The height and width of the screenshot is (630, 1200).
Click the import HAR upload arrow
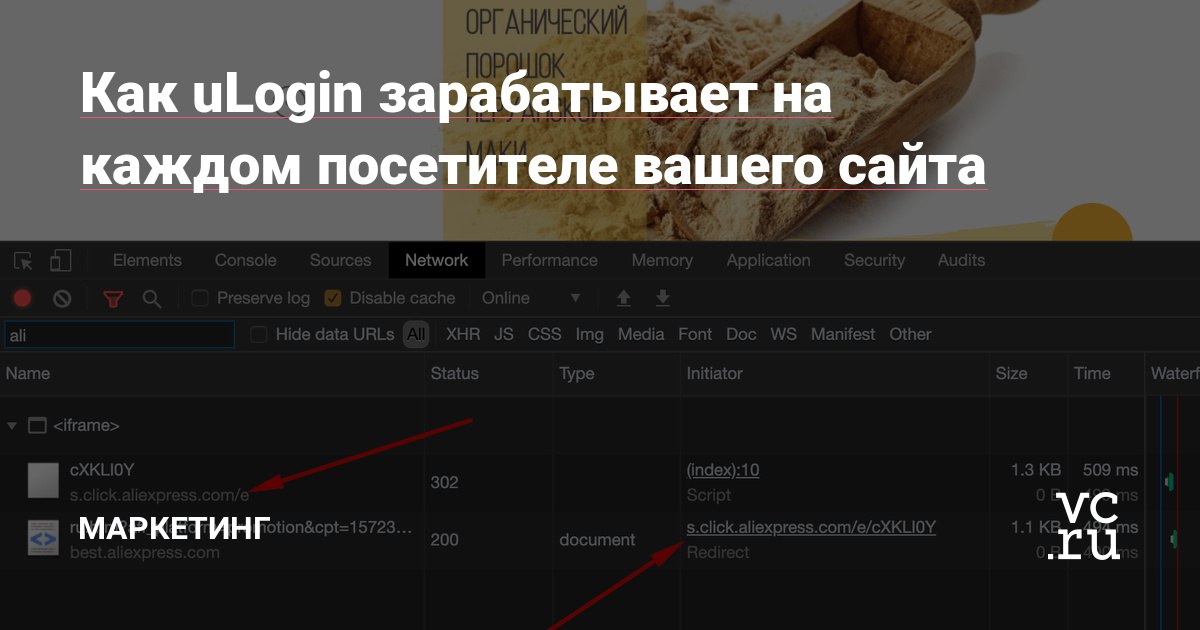click(624, 298)
